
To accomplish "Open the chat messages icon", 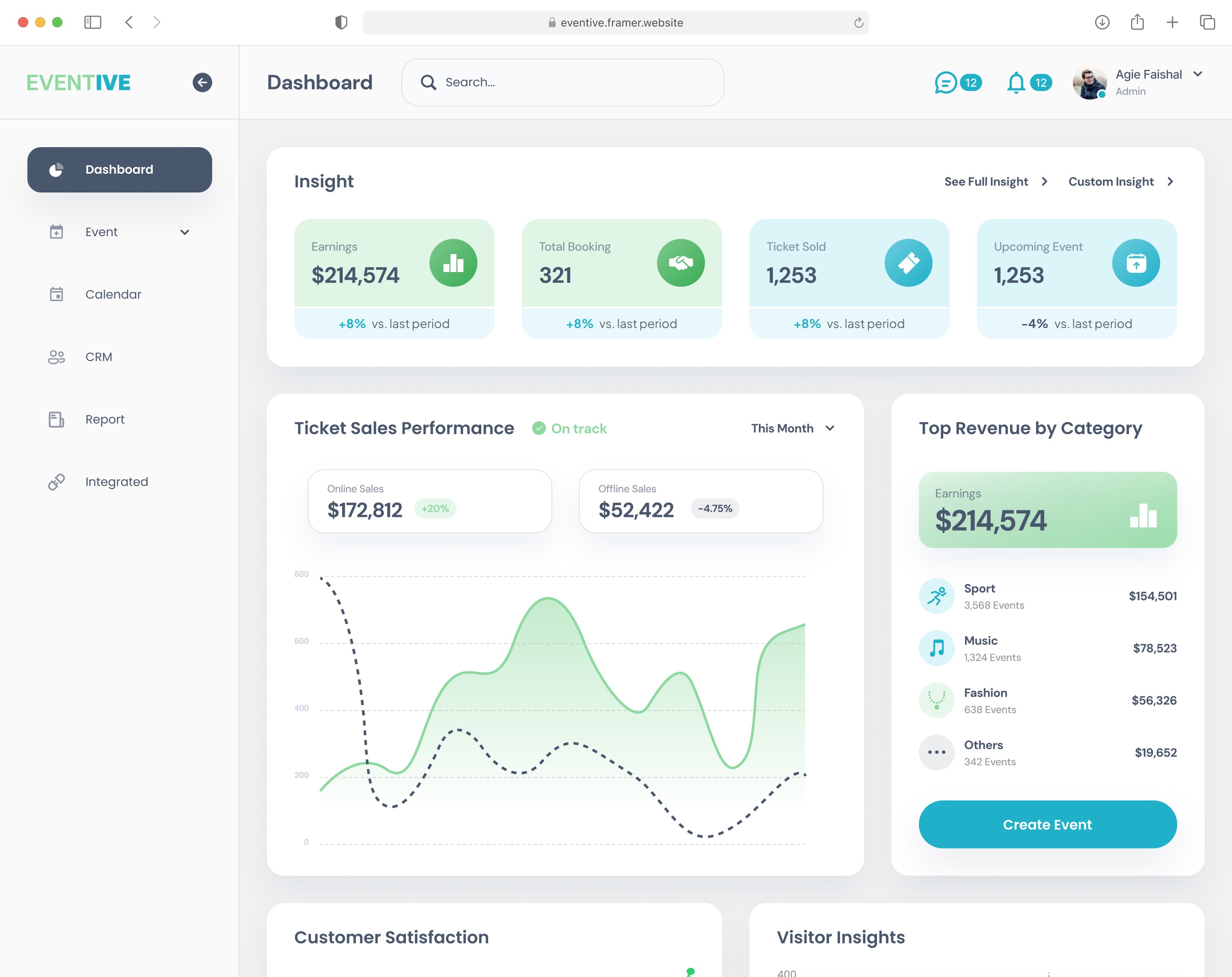I will click(x=945, y=82).
